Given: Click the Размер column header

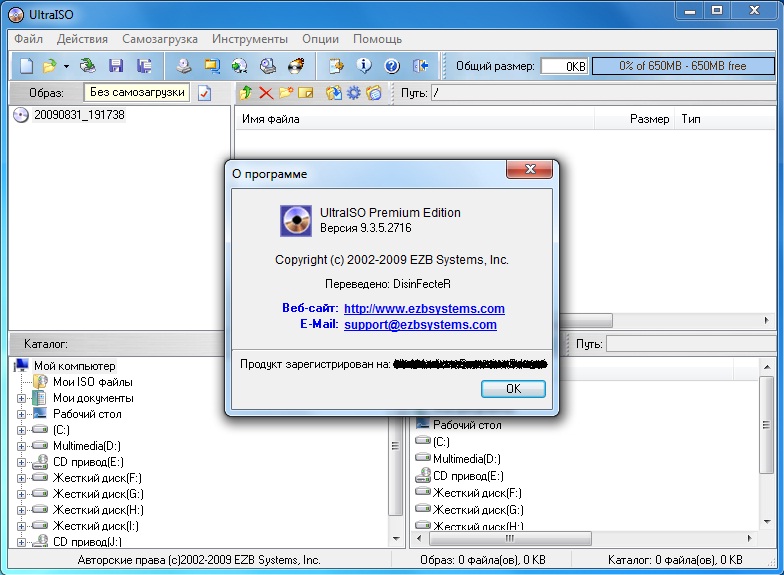Looking at the screenshot, I should 635,119.
